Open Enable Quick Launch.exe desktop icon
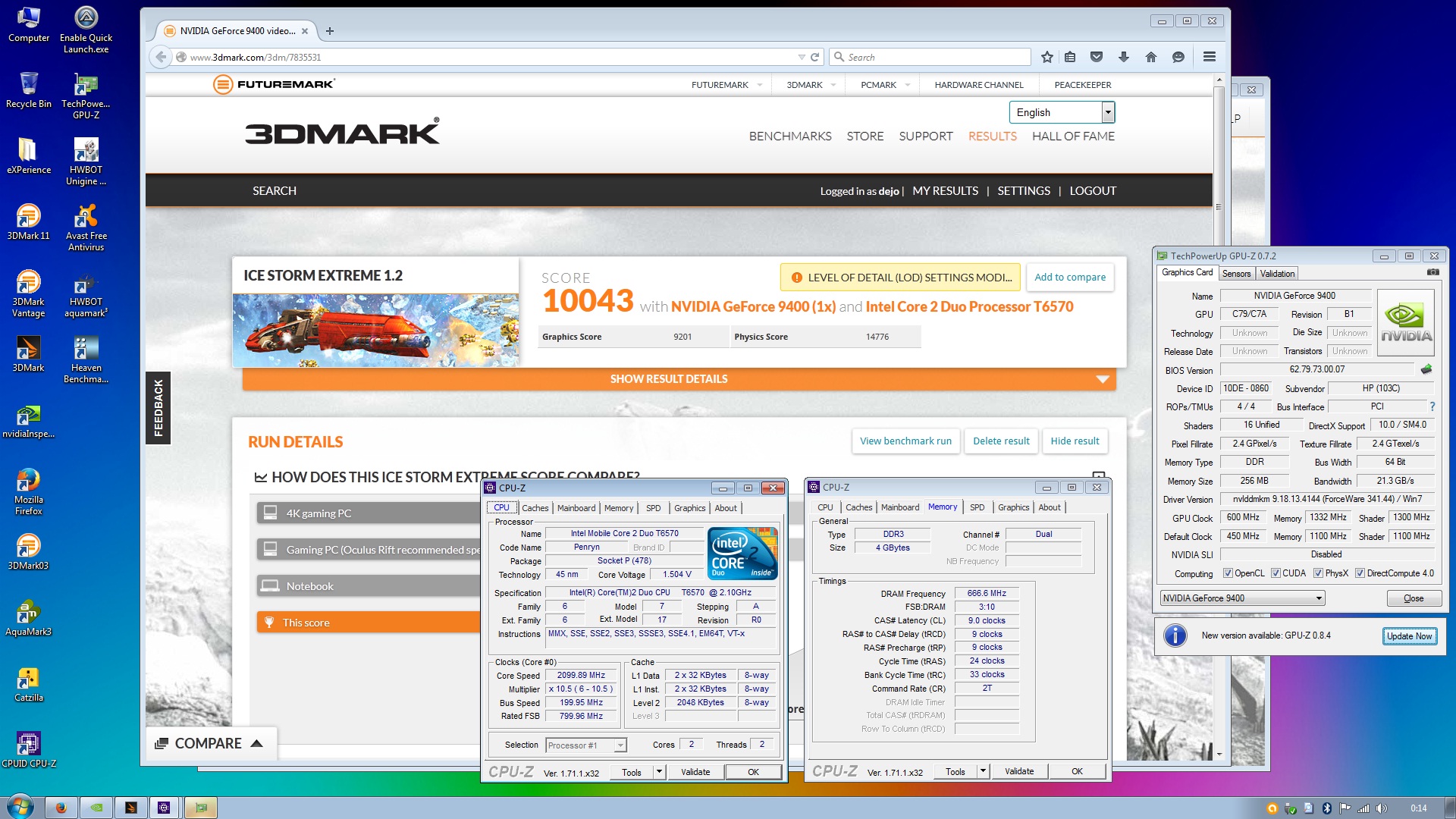 86,30
